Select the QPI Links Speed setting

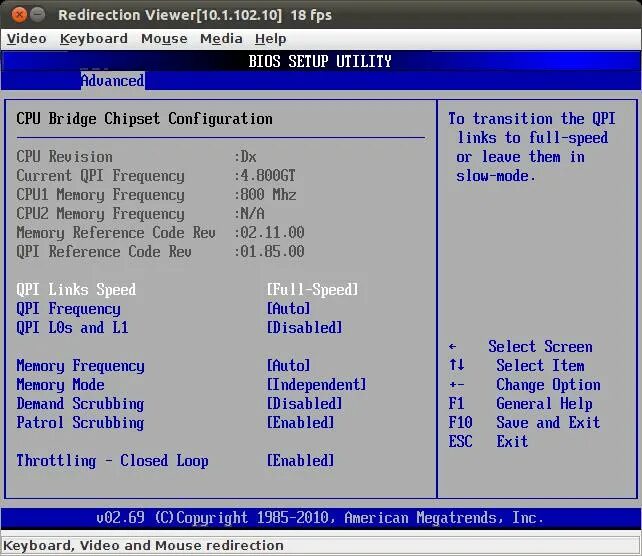(76, 289)
